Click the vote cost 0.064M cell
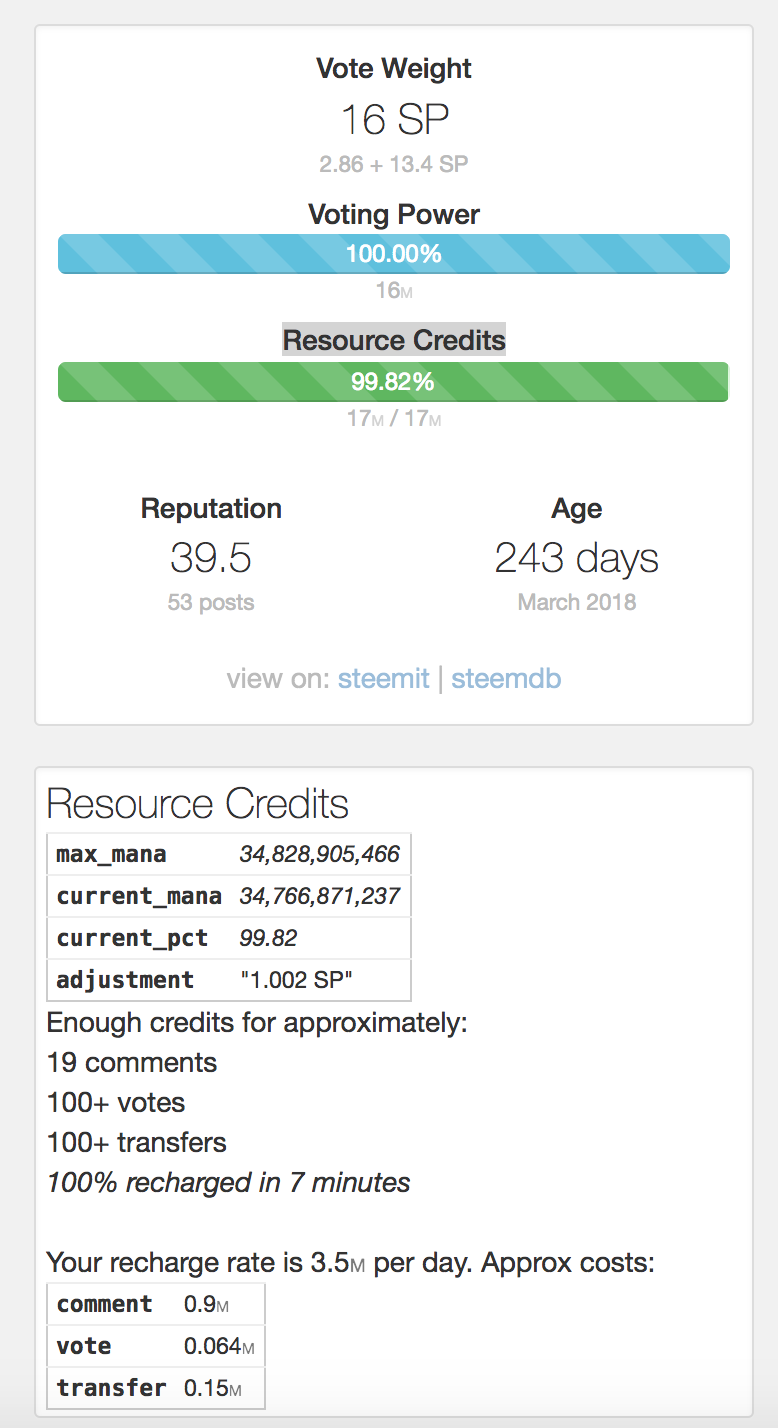The width and height of the screenshot is (778, 1428). 218,1346
